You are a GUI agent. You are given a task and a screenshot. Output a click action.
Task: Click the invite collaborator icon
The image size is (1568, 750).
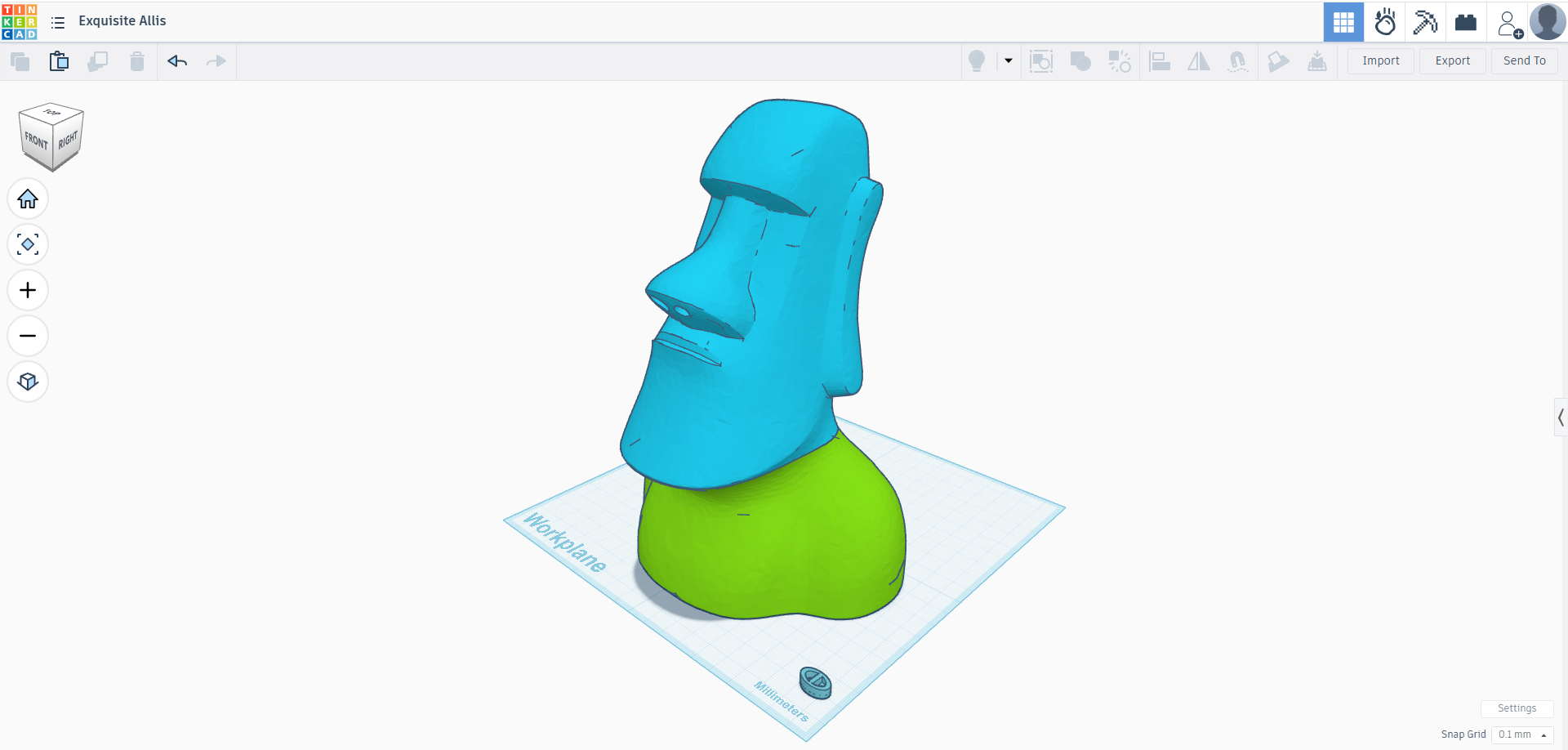click(1509, 24)
